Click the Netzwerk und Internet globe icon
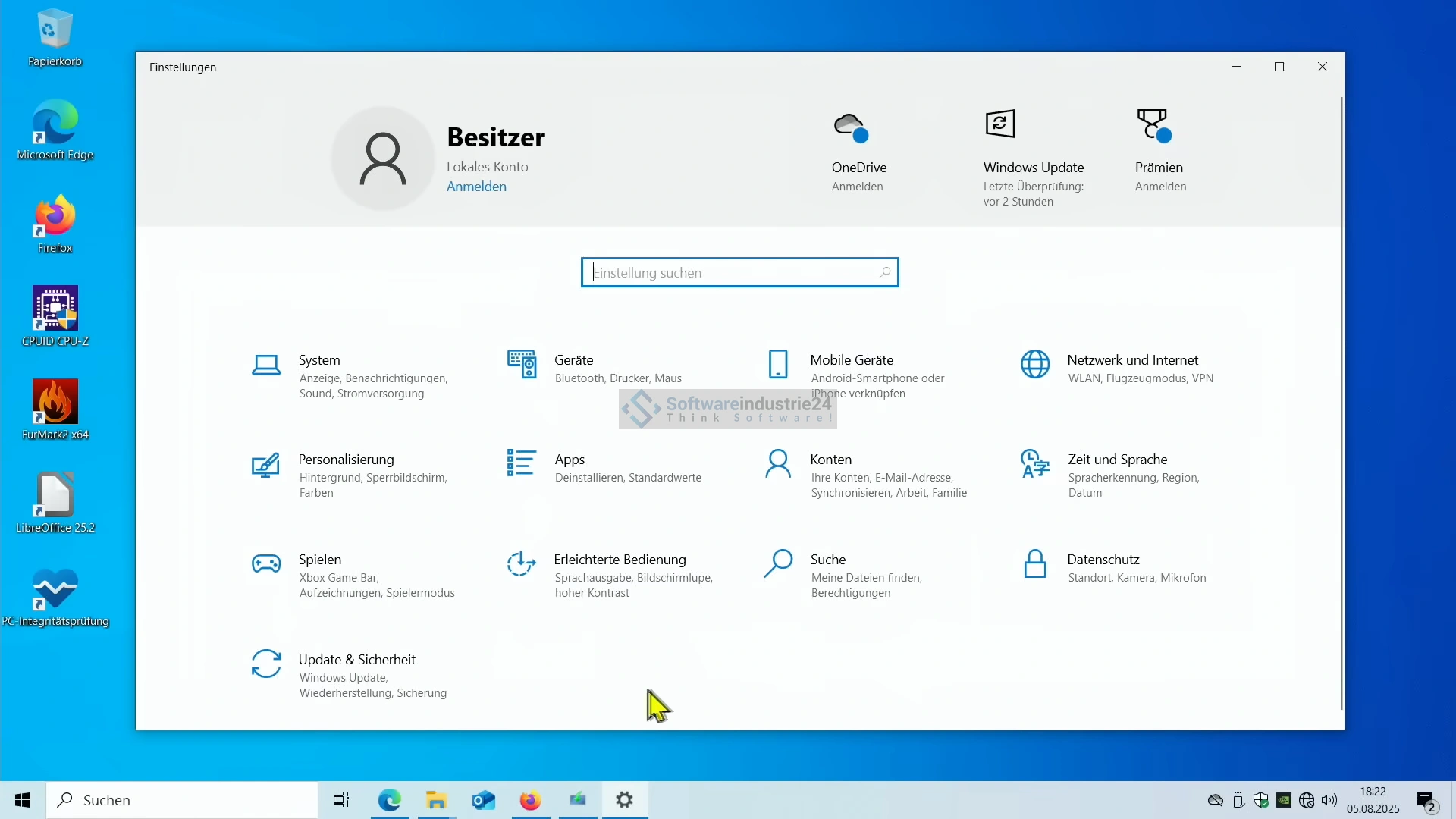Screen dimensions: 1456x819 click(x=1035, y=365)
